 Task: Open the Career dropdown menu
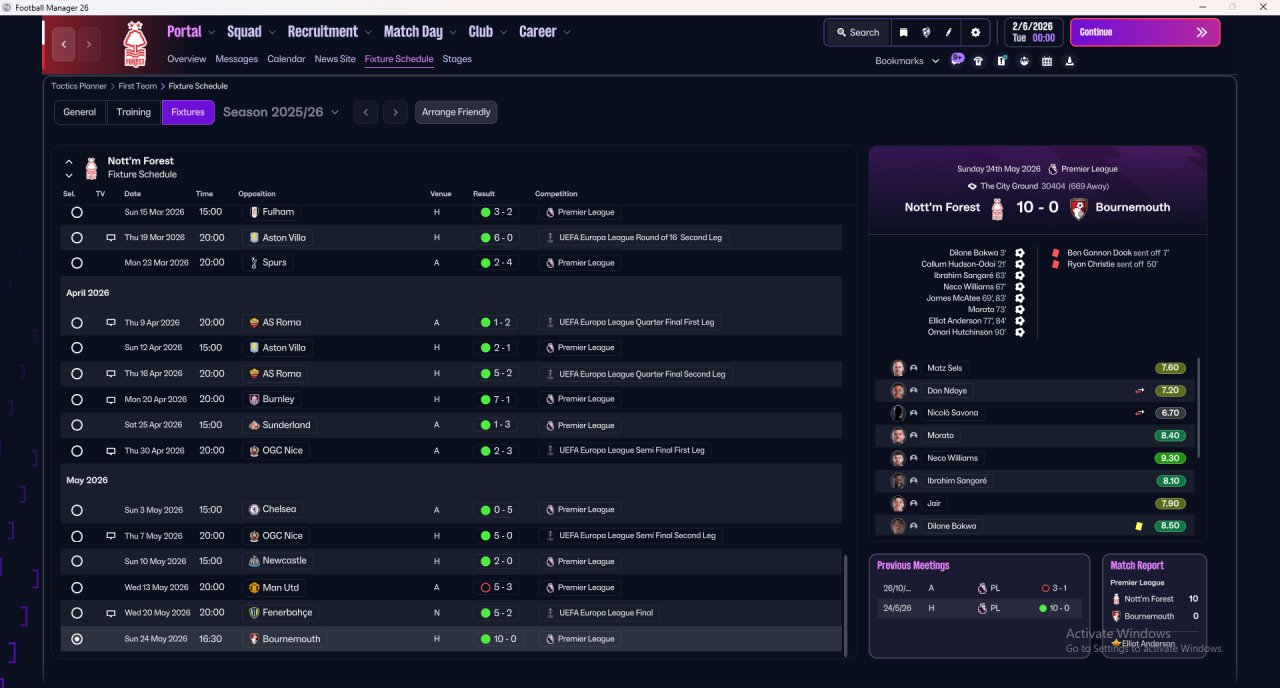[545, 32]
